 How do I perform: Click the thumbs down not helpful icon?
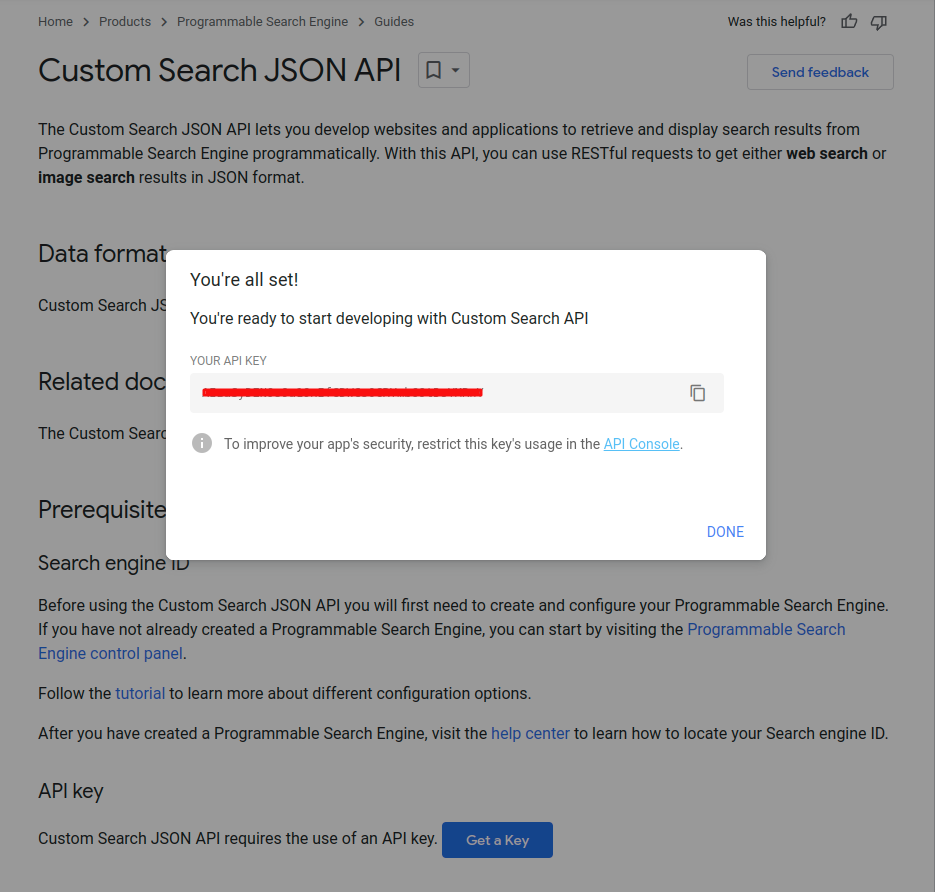point(879,21)
